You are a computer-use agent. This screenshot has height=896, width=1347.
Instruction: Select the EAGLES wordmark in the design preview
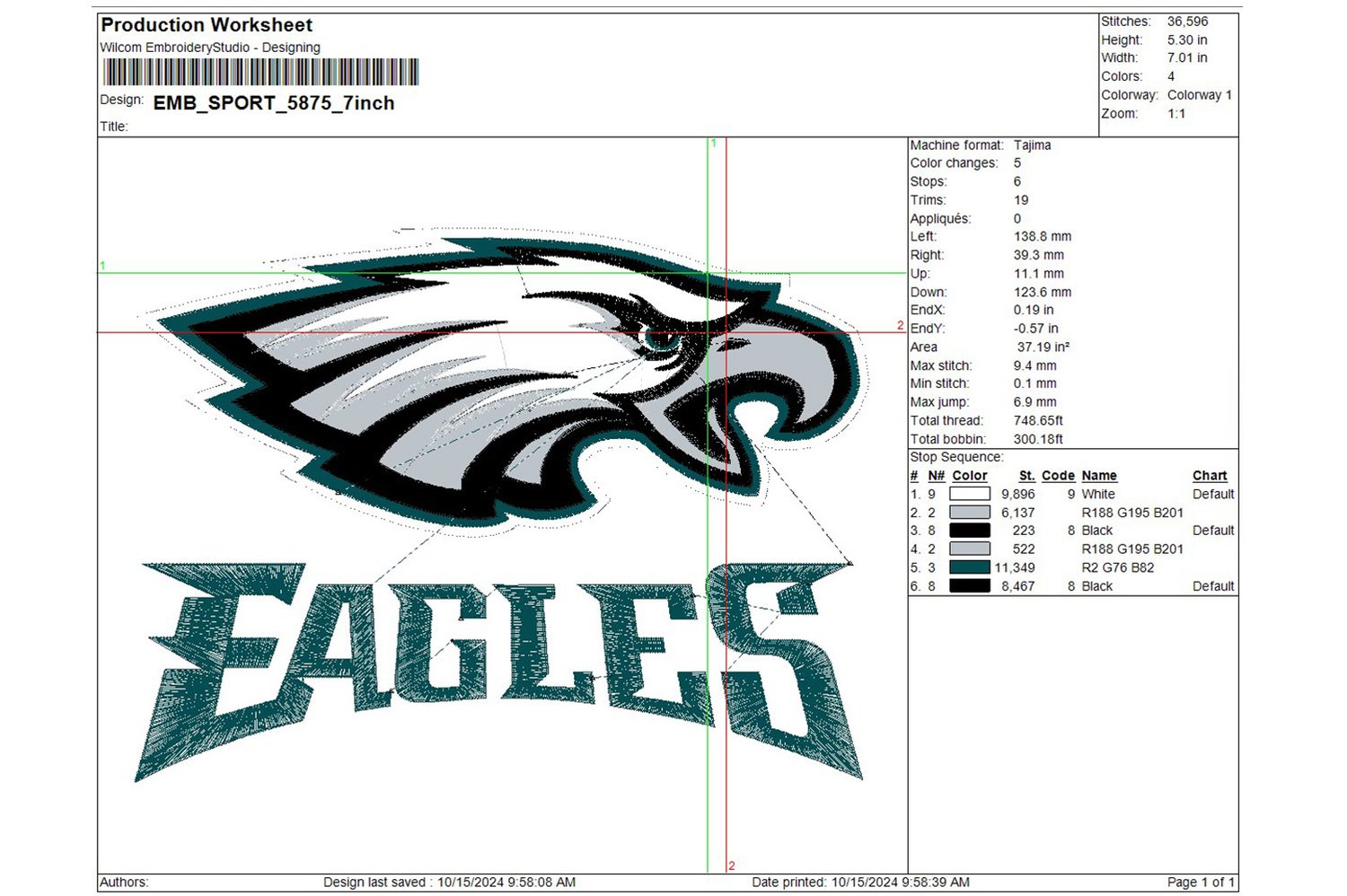(498, 672)
